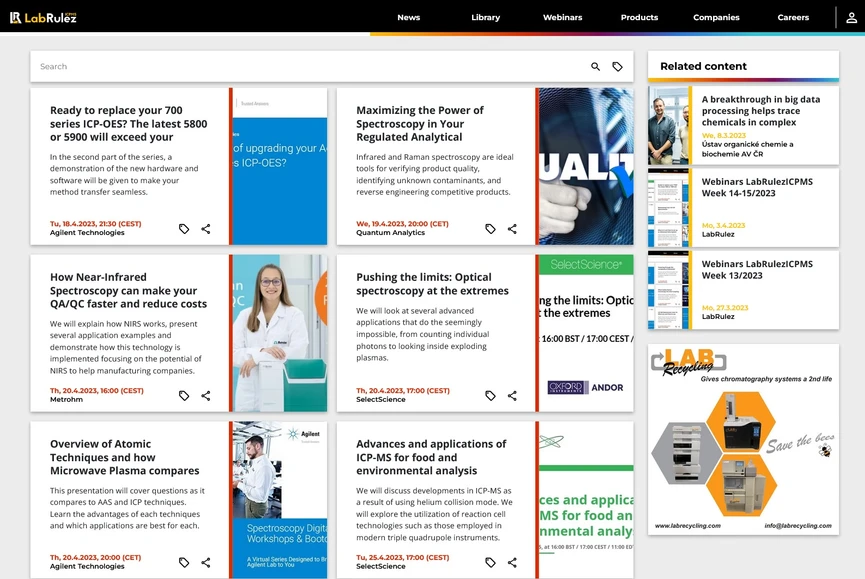Share the Pushing the limits webinar
The height and width of the screenshot is (579, 865).
[512, 395]
